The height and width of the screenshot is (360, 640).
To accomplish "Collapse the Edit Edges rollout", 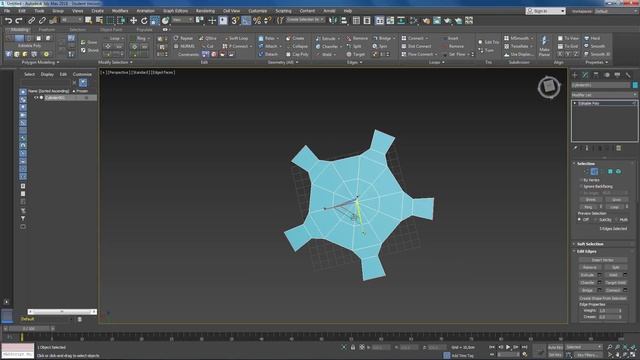I will coord(587,251).
